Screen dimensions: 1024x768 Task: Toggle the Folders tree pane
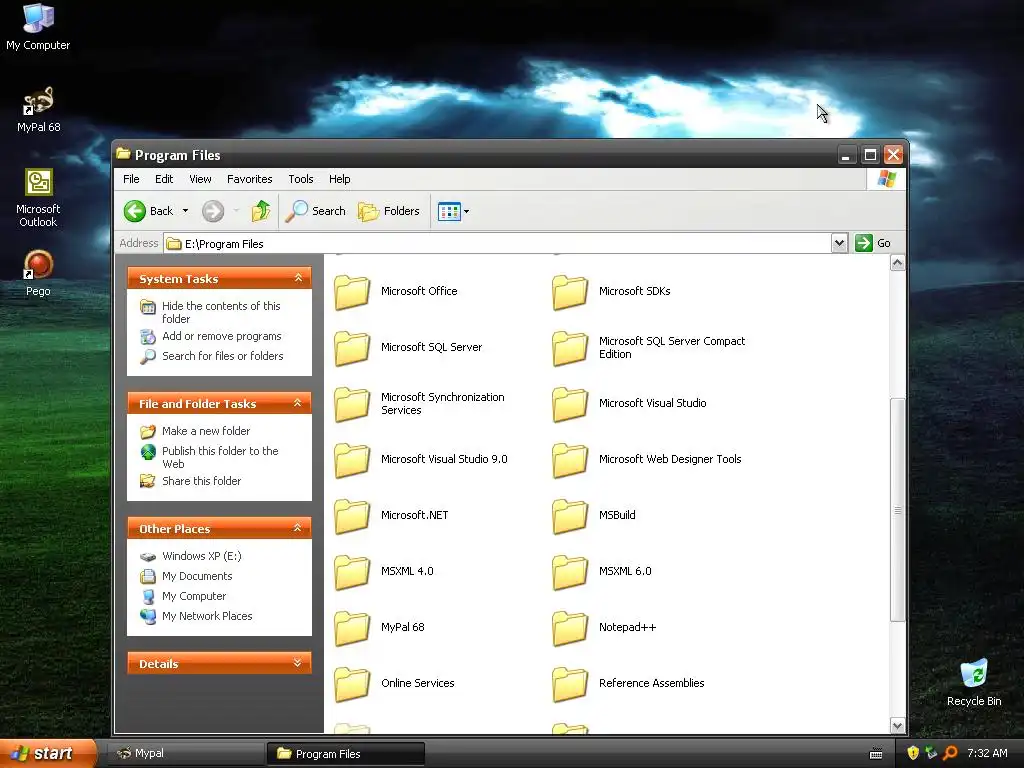[389, 211]
